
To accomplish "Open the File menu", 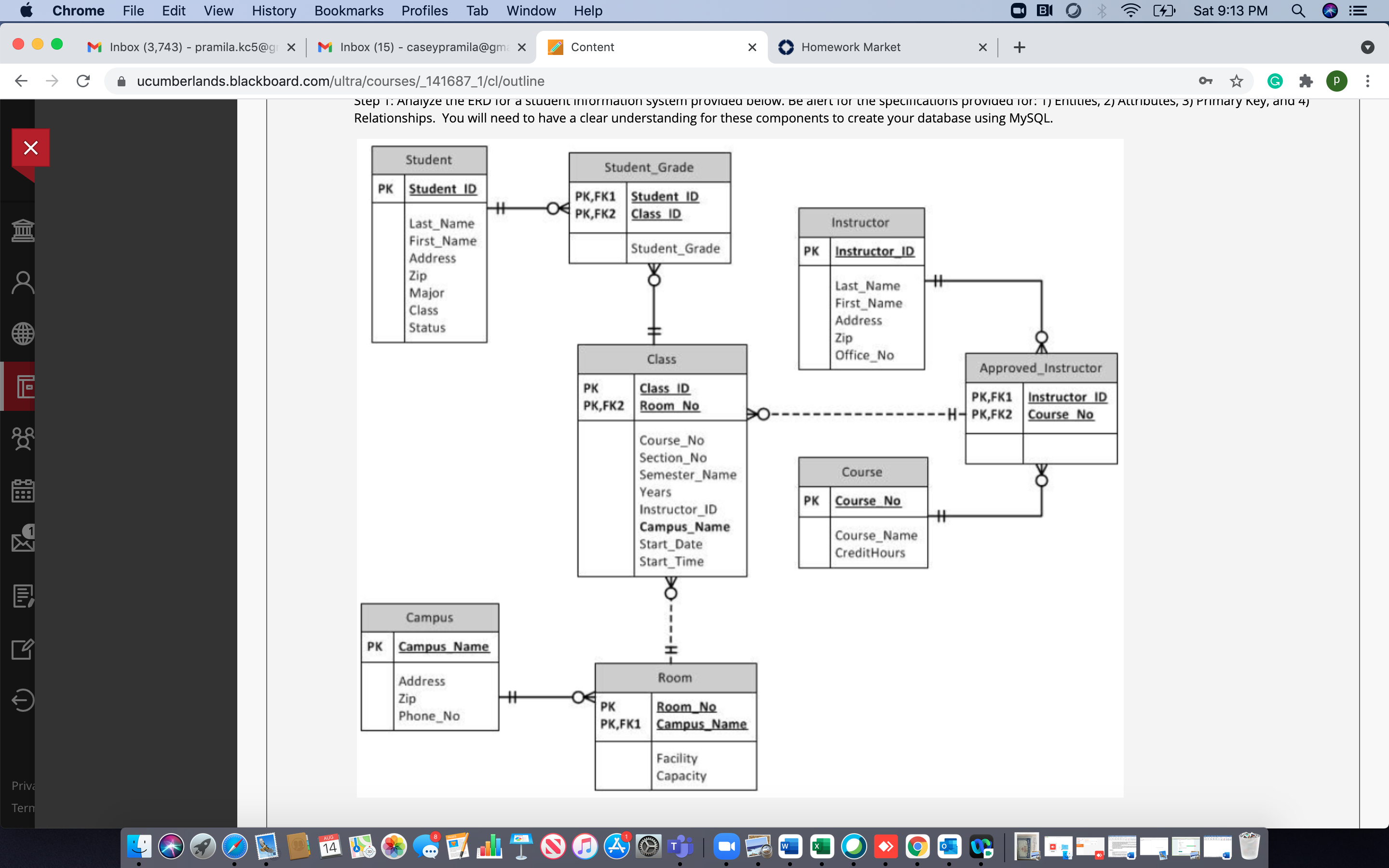I will click(133, 10).
